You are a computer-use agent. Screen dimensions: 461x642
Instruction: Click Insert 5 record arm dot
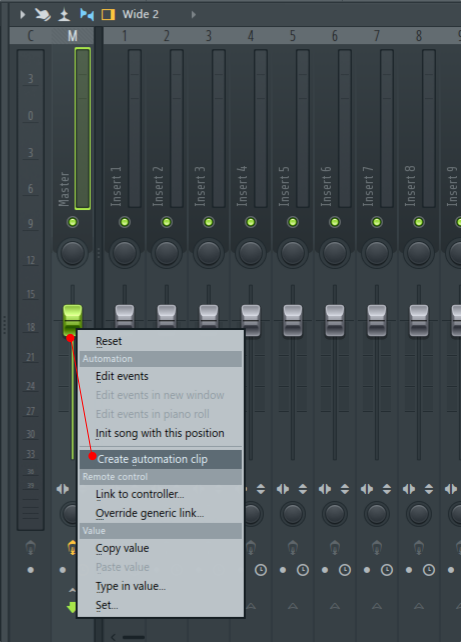283,570
